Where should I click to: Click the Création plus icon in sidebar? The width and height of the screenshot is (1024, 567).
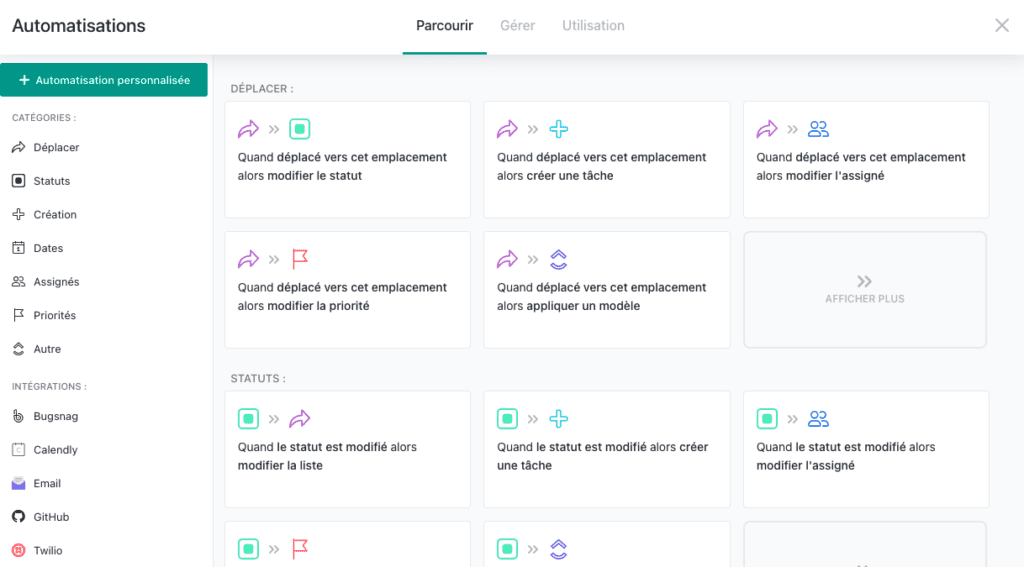[18, 214]
